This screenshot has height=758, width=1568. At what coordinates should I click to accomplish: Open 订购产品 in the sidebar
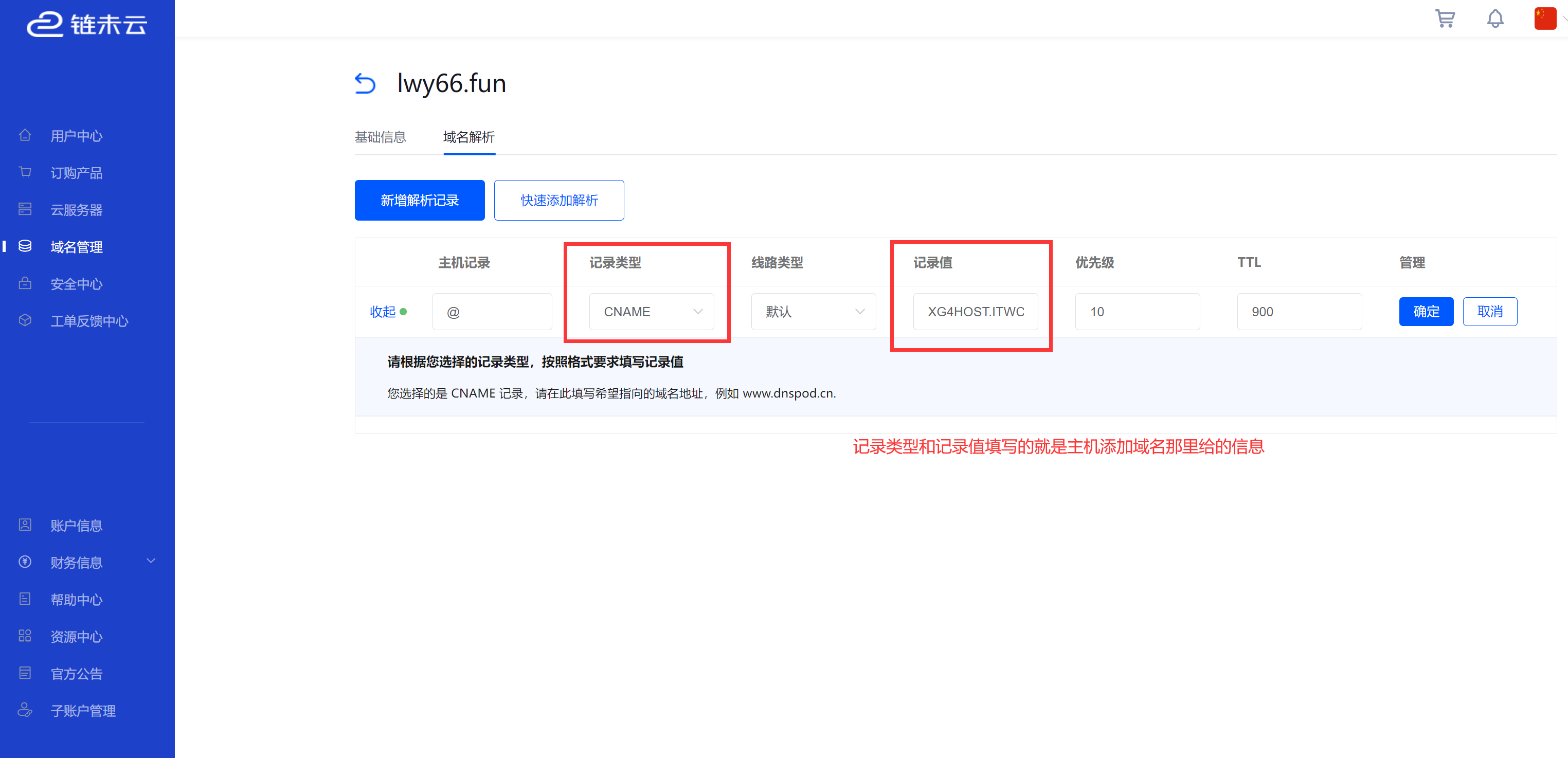pos(76,173)
